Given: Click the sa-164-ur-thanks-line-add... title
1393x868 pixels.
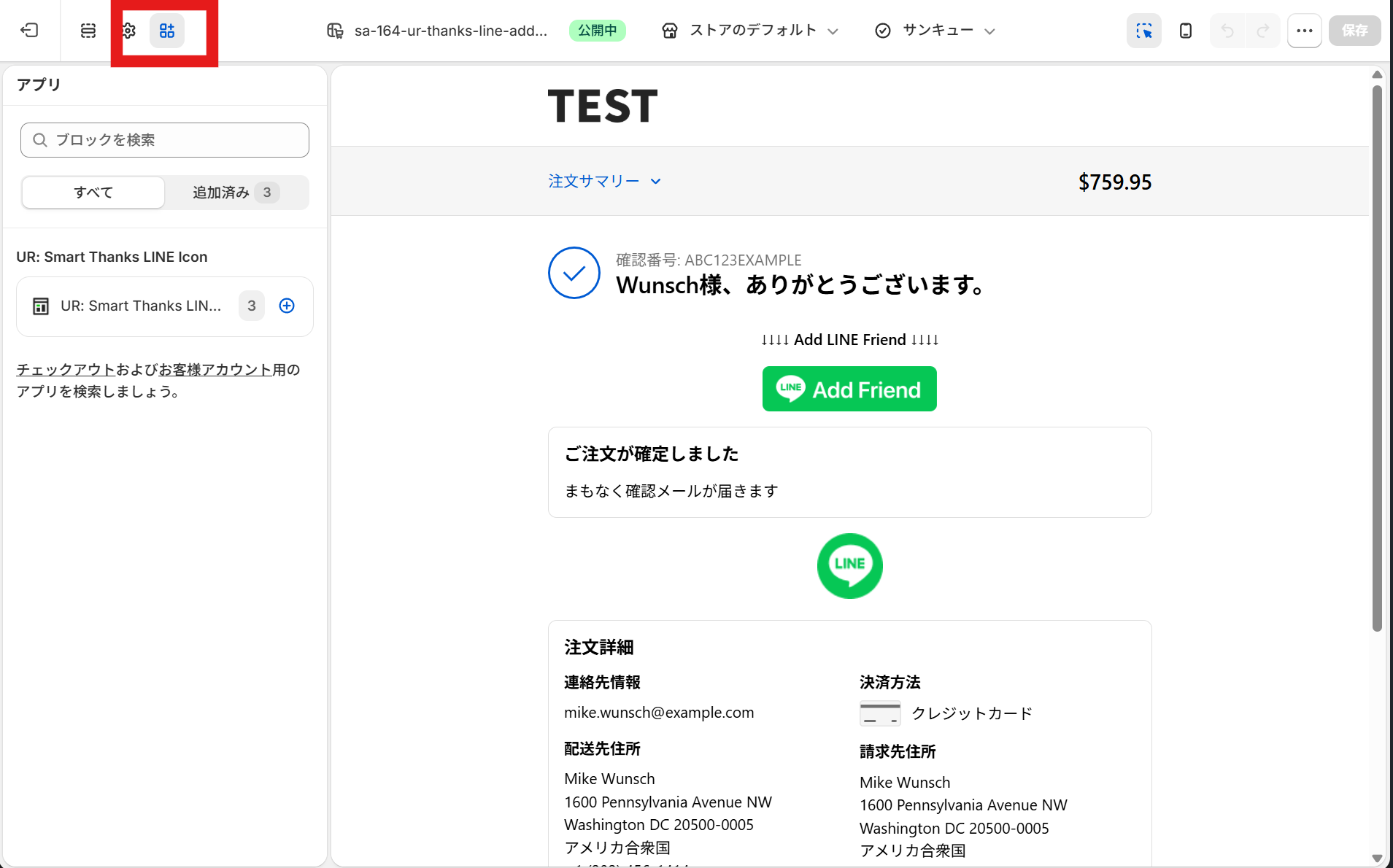Looking at the screenshot, I should click(x=451, y=31).
